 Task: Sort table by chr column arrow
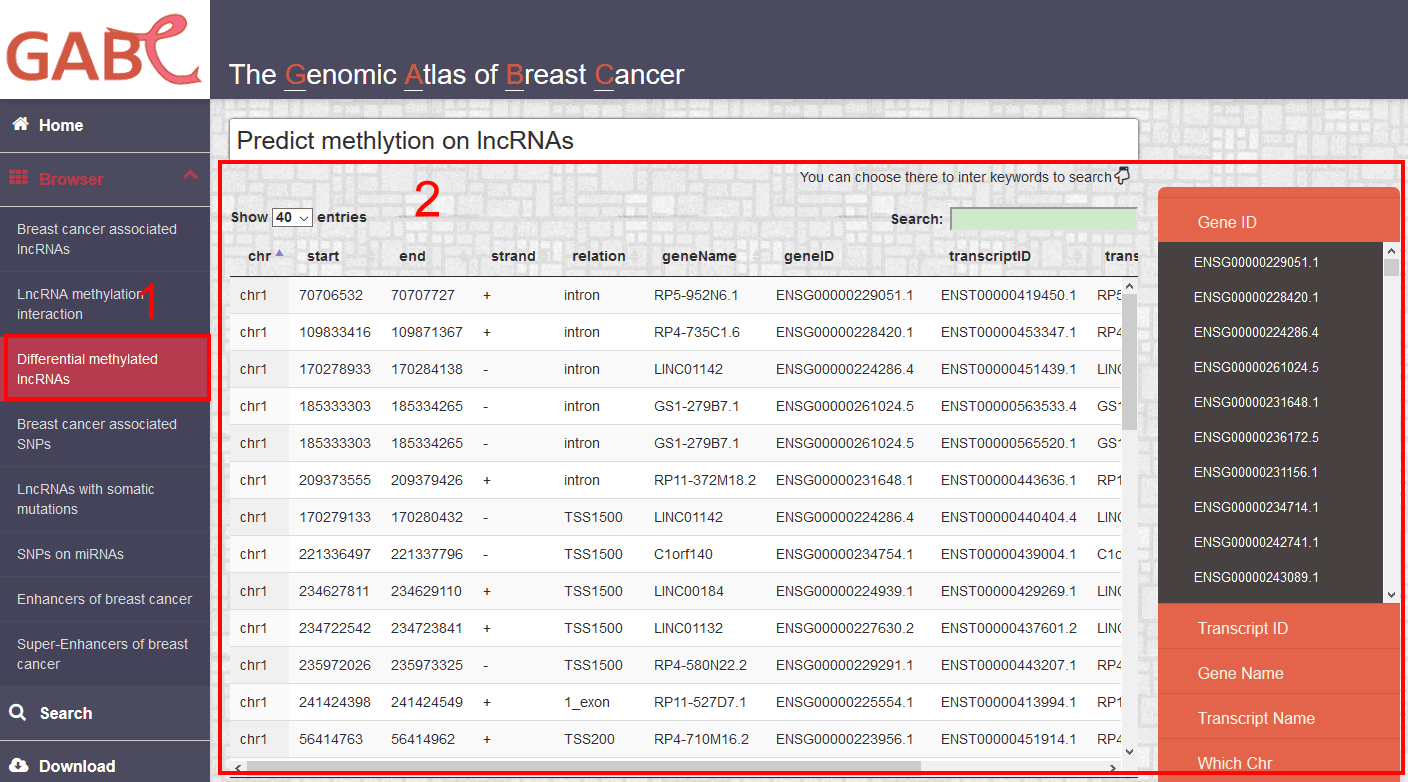pos(280,254)
